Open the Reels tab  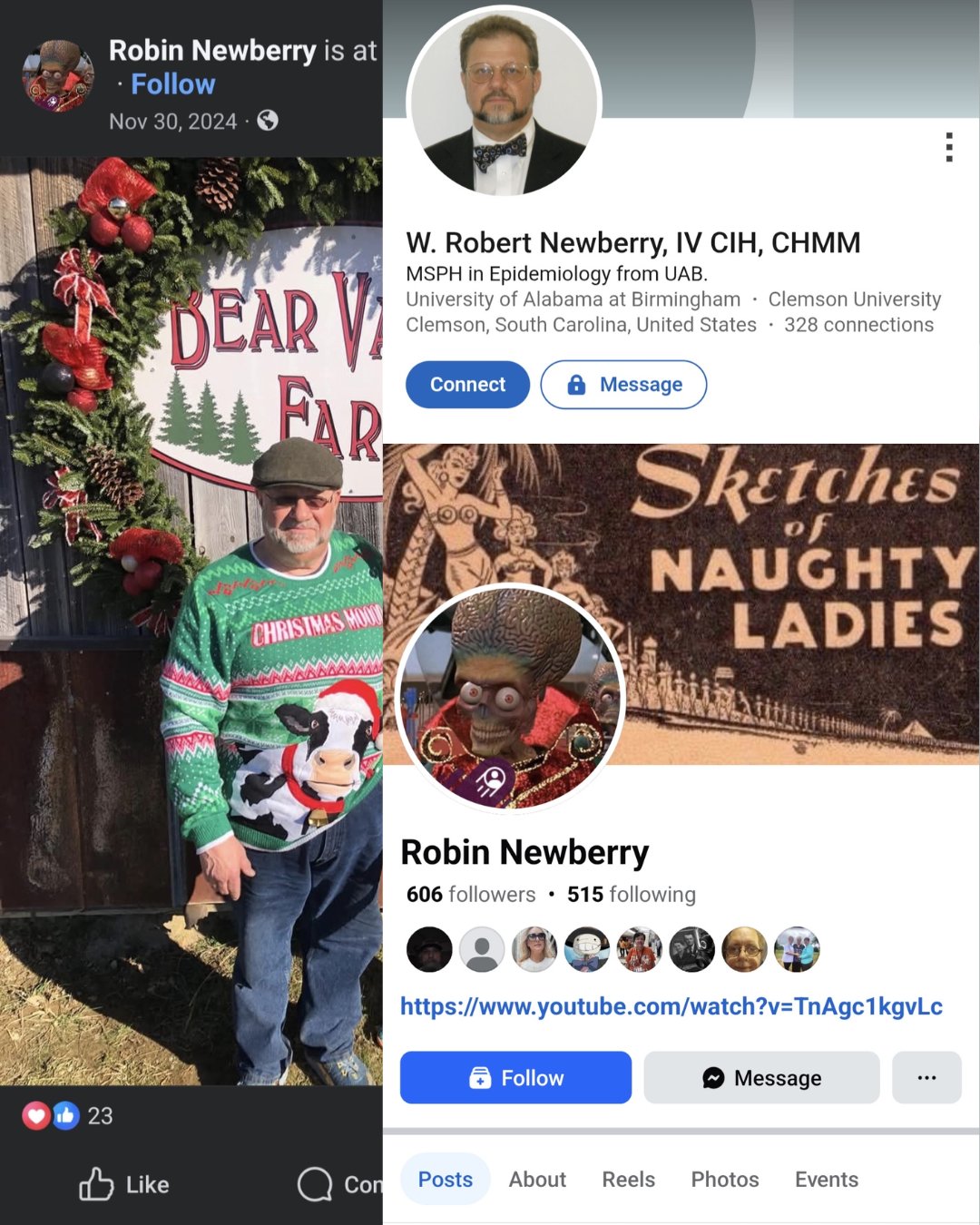629,1180
